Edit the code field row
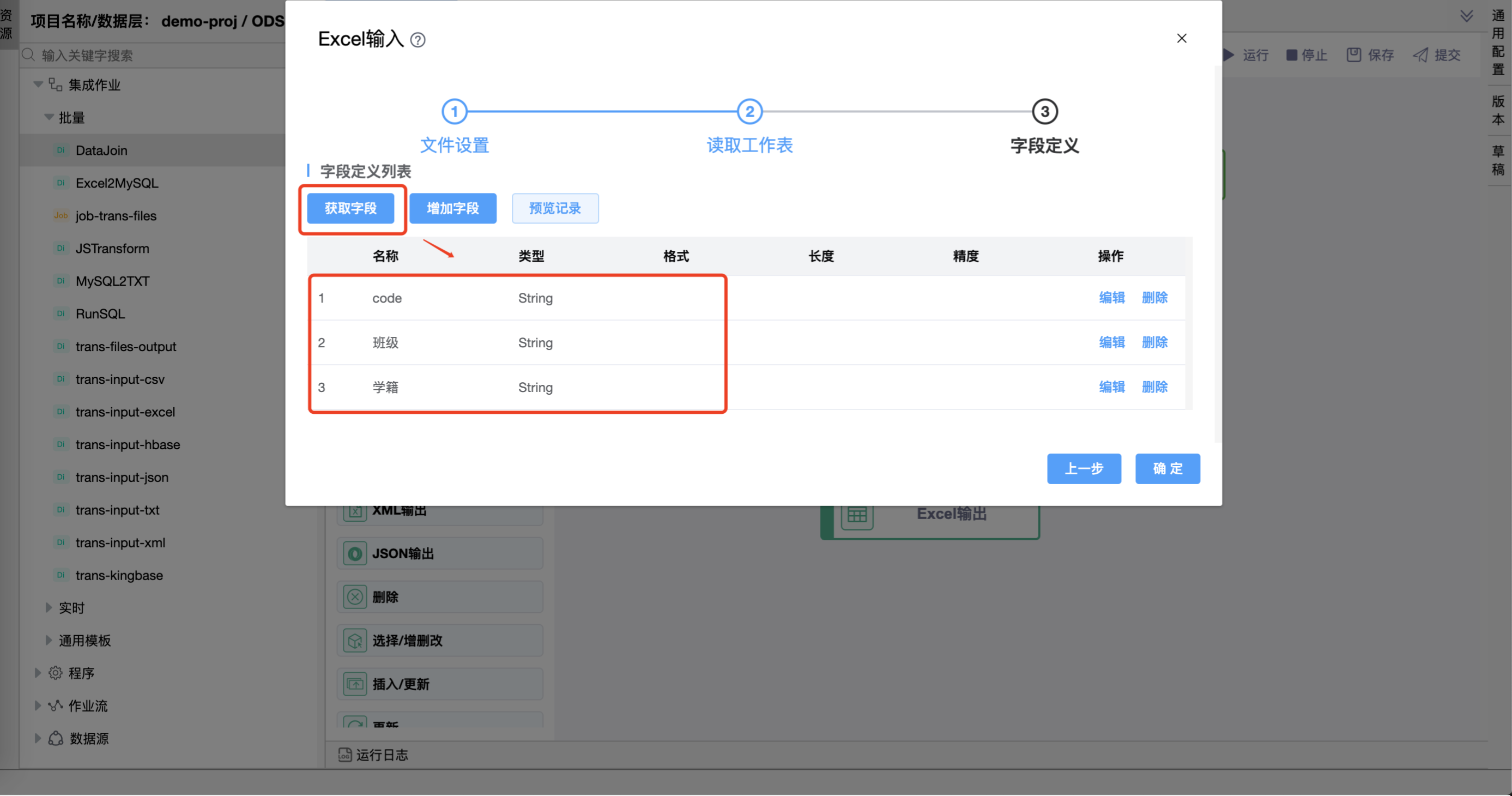The image size is (1512, 796). [x=1111, y=298]
